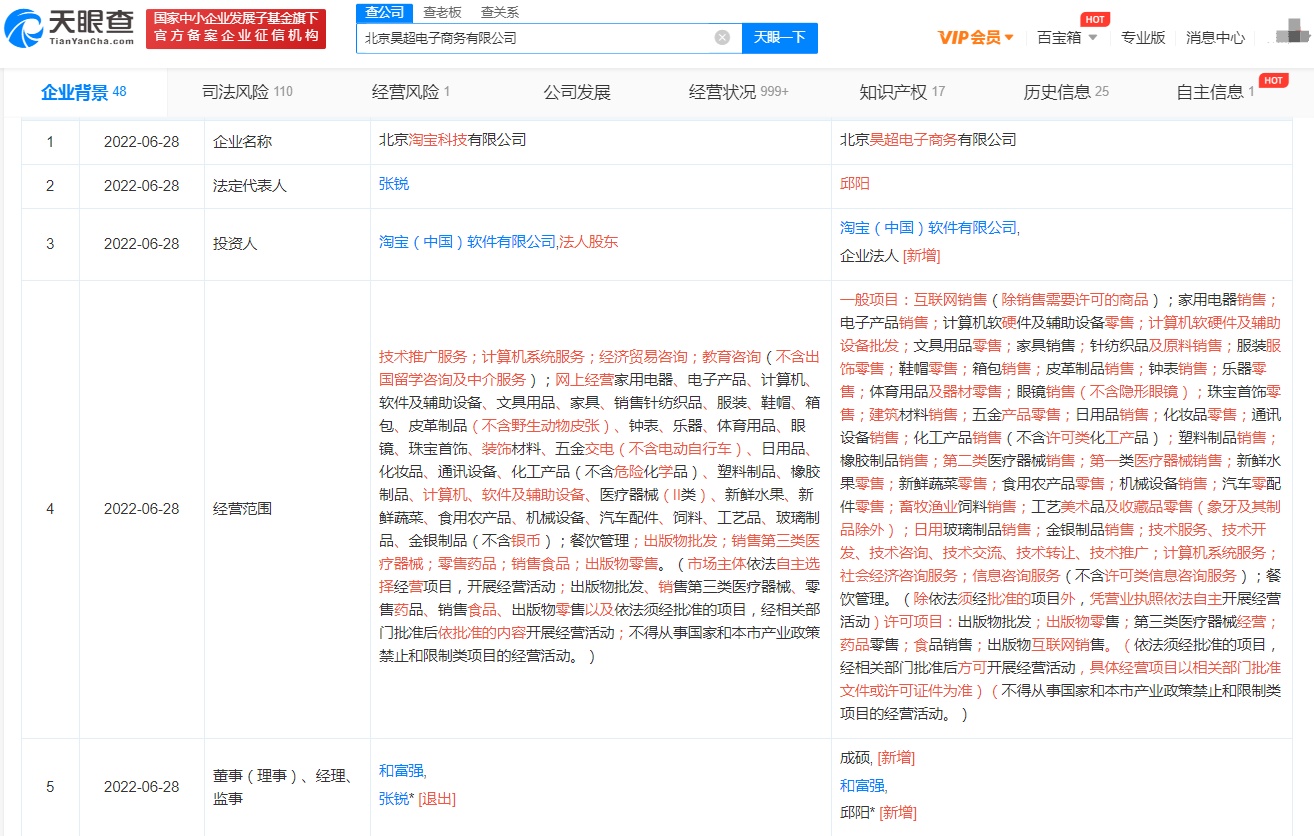Switch to 经营风险 tab
1314x836 pixels.
(x=411, y=92)
